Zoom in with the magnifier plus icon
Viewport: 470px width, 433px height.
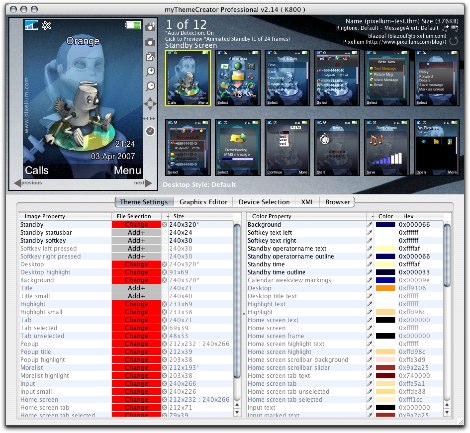[150, 72]
